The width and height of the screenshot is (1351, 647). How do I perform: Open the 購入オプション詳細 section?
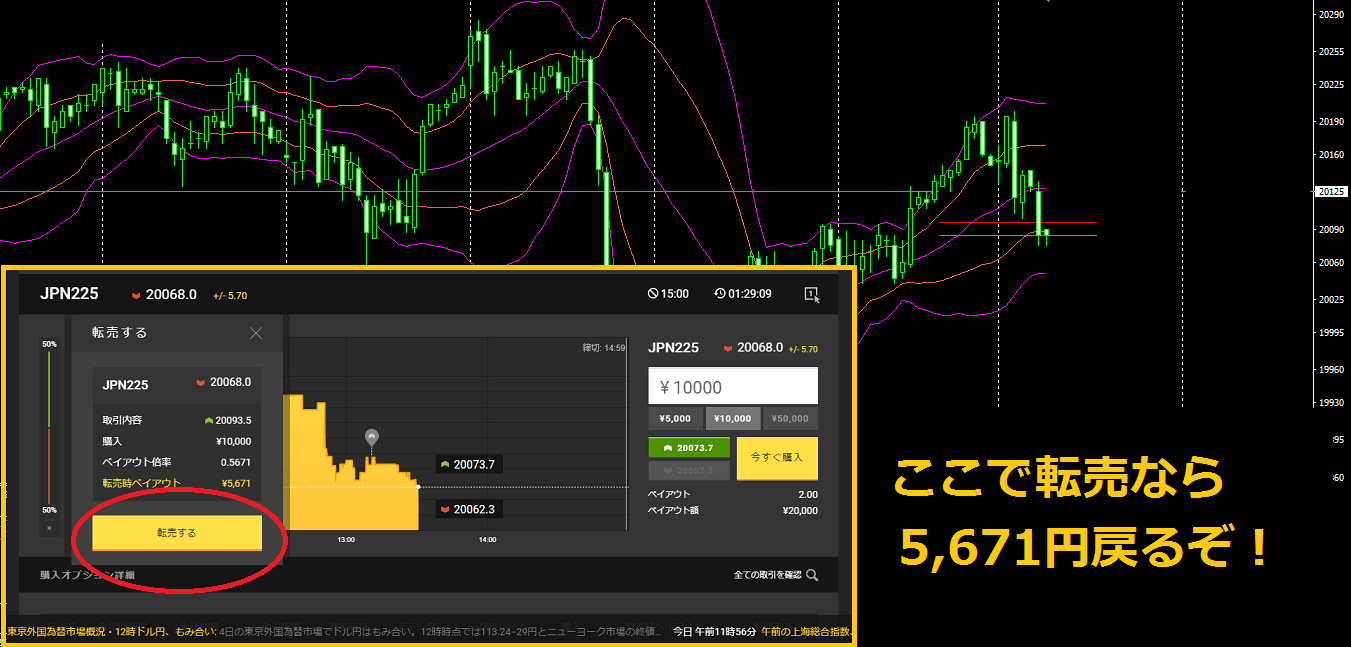[x=87, y=575]
